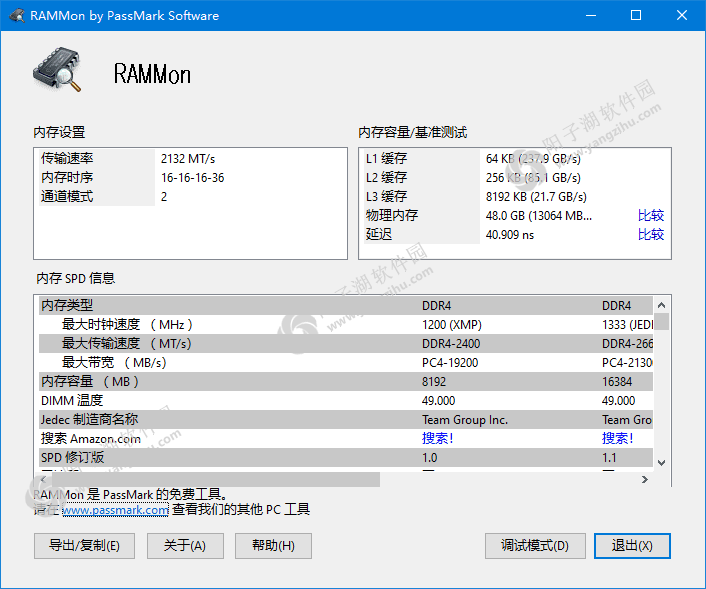Click SPD list scroll left arrow
Screen dimensions: 706x589
(x=43, y=479)
